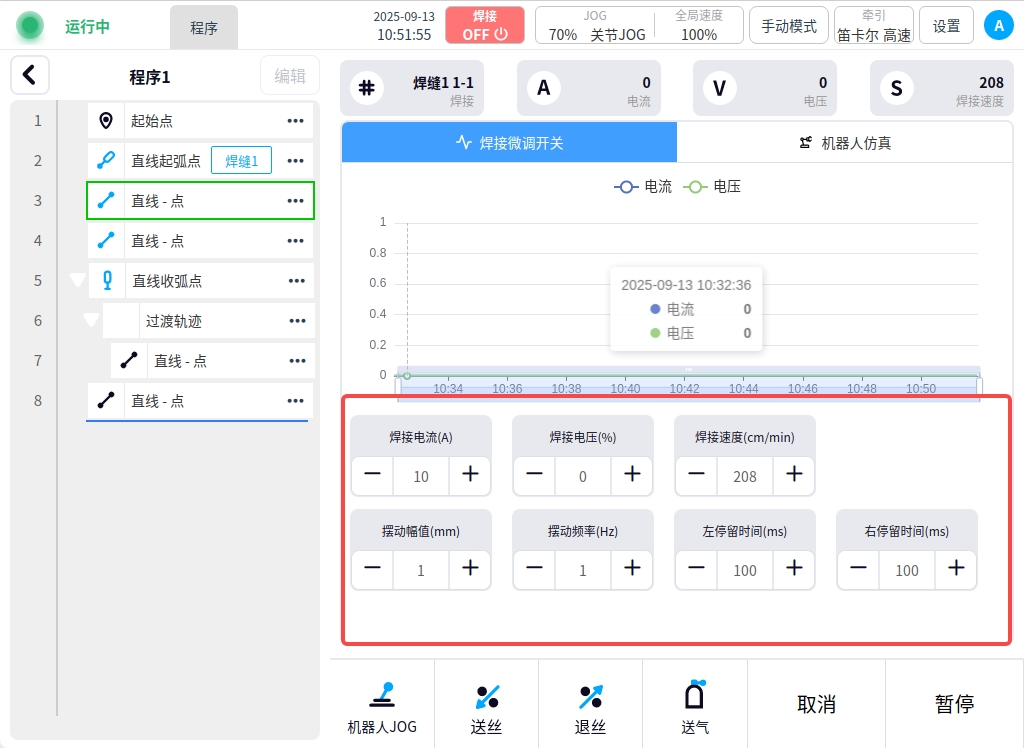Click the 设置 button
The image size is (1024, 748).
pyautogui.click(x=946, y=26)
